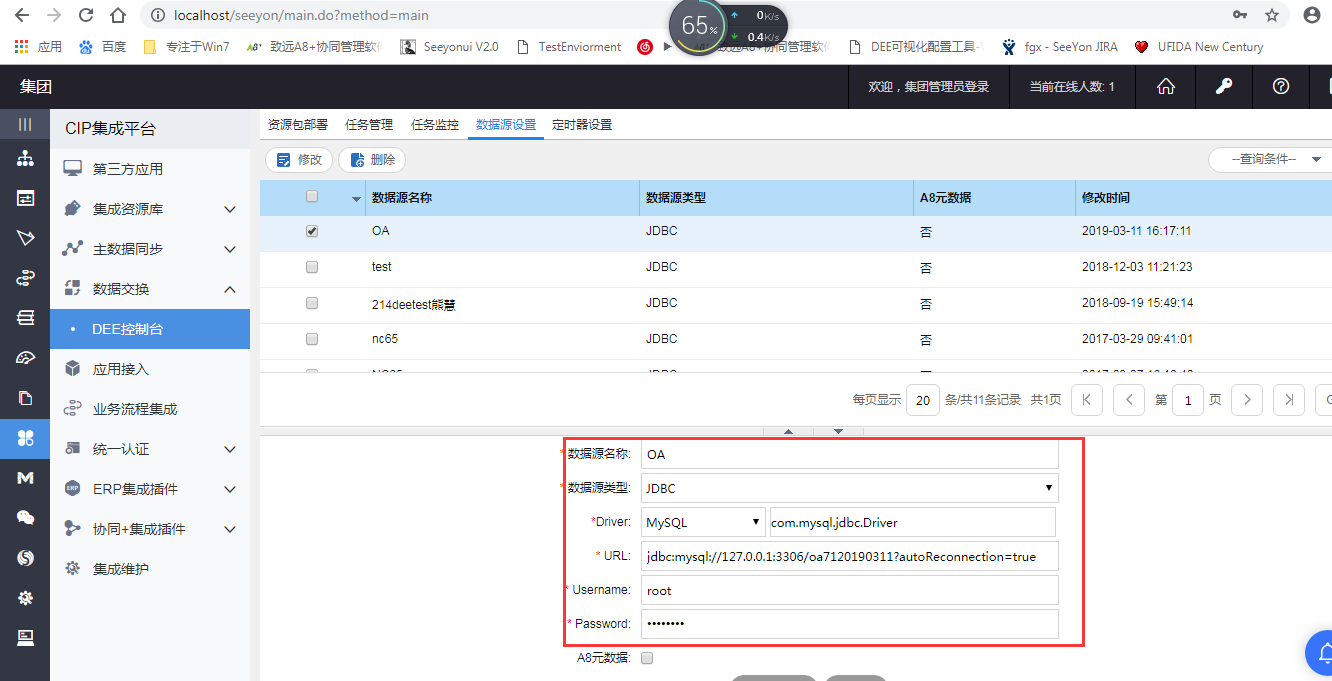Screen dimensions: 1332x681
Task: Go to next page in pagination
Action: click(x=1246, y=400)
